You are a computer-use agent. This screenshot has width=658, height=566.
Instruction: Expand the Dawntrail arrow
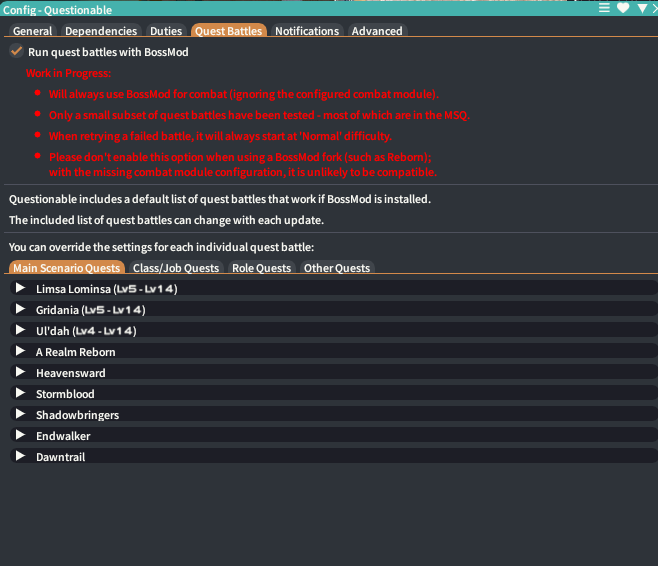(20, 456)
